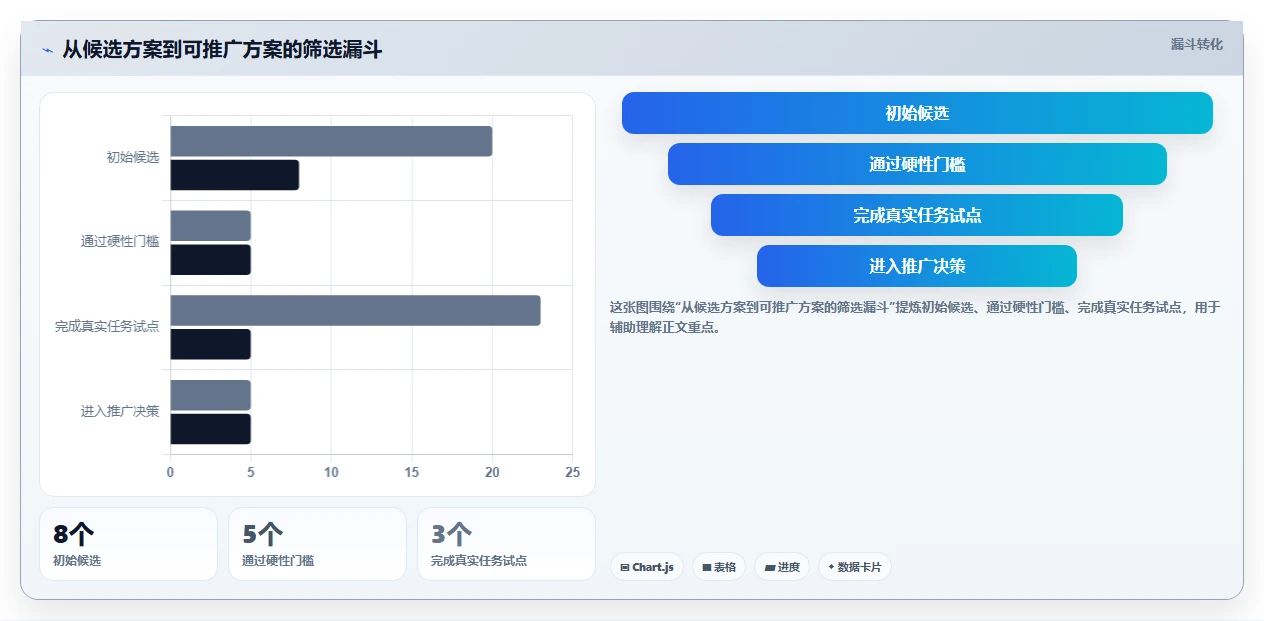
Task: Click the dark bar for 通过硬性门槛
Action: click(210, 260)
